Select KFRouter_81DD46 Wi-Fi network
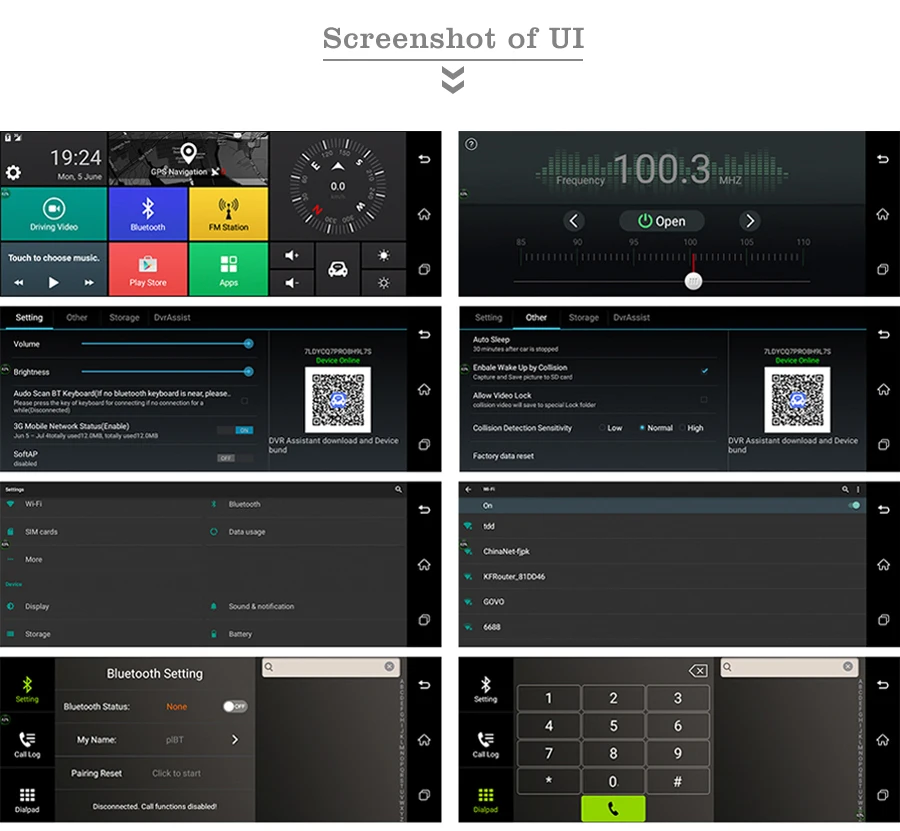Screen dimensions: 900x831 click(x=663, y=577)
